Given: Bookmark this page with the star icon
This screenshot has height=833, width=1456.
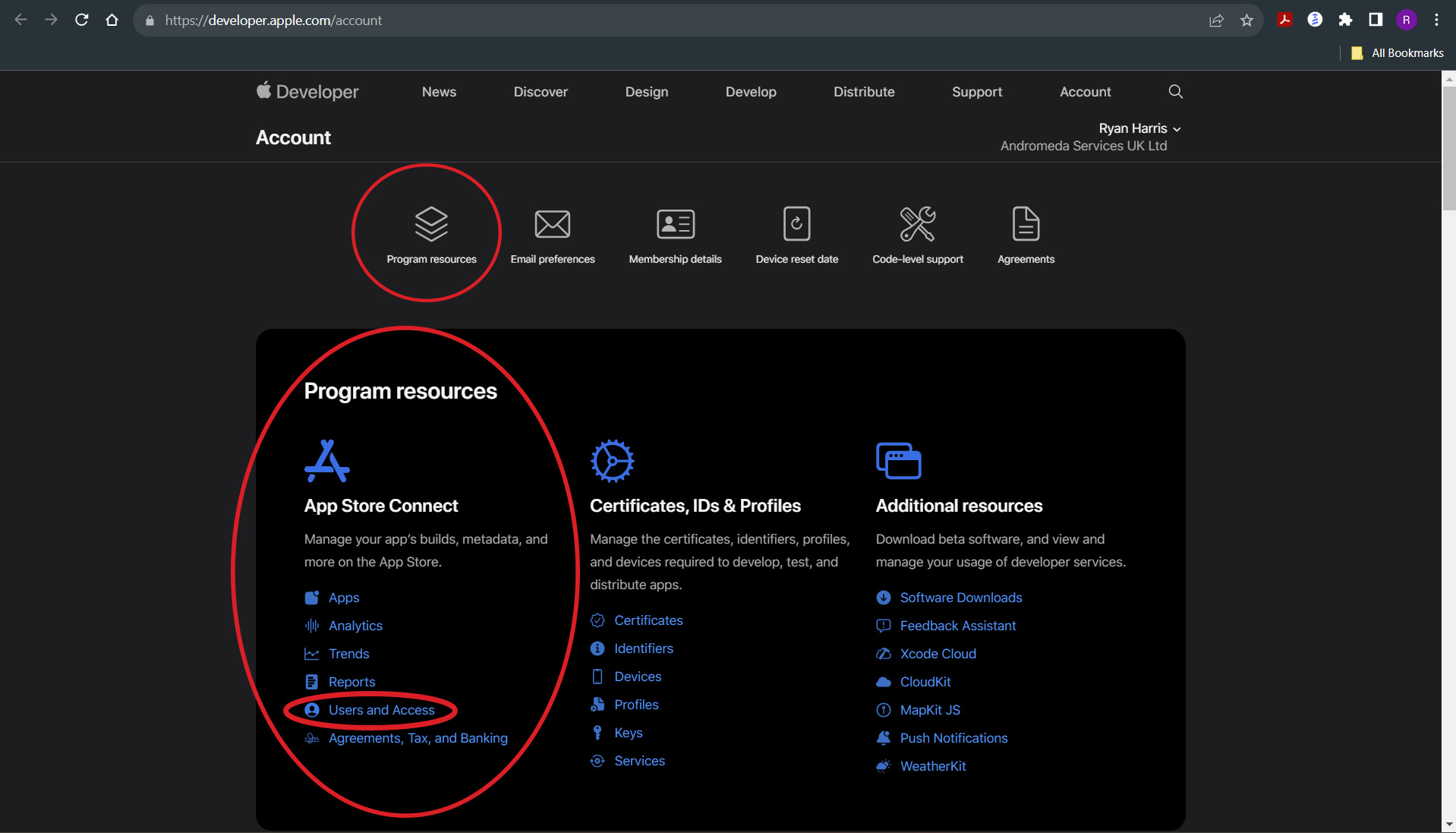Looking at the screenshot, I should 1246,21.
